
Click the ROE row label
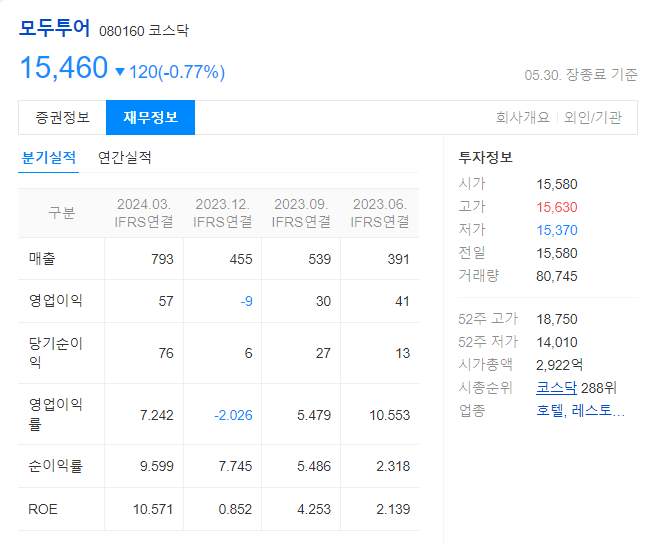click(x=42, y=509)
